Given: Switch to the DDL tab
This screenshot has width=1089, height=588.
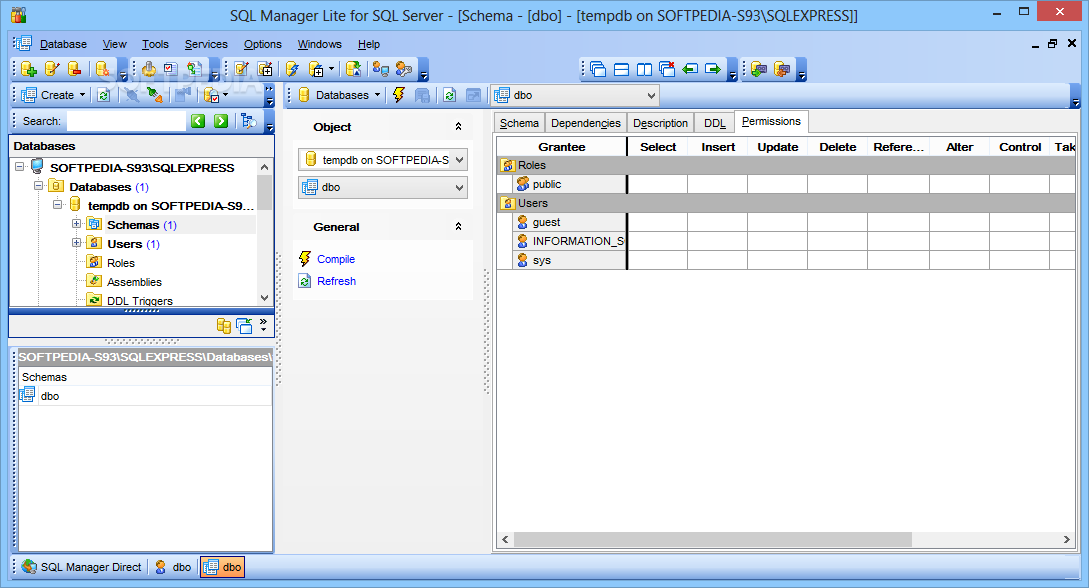Looking at the screenshot, I should pos(714,123).
